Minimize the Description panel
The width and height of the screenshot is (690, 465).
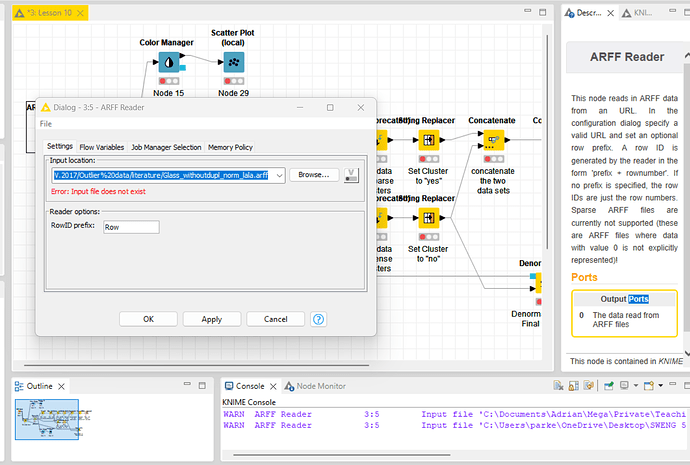(672, 11)
